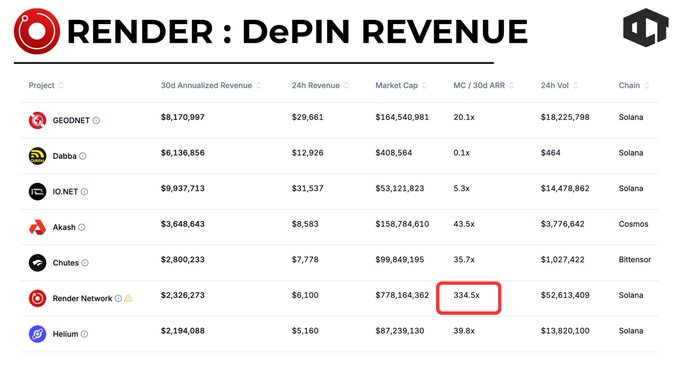Sort table by Project column arrows
Screen dimensions: 679x382
click(x=61, y=85)
